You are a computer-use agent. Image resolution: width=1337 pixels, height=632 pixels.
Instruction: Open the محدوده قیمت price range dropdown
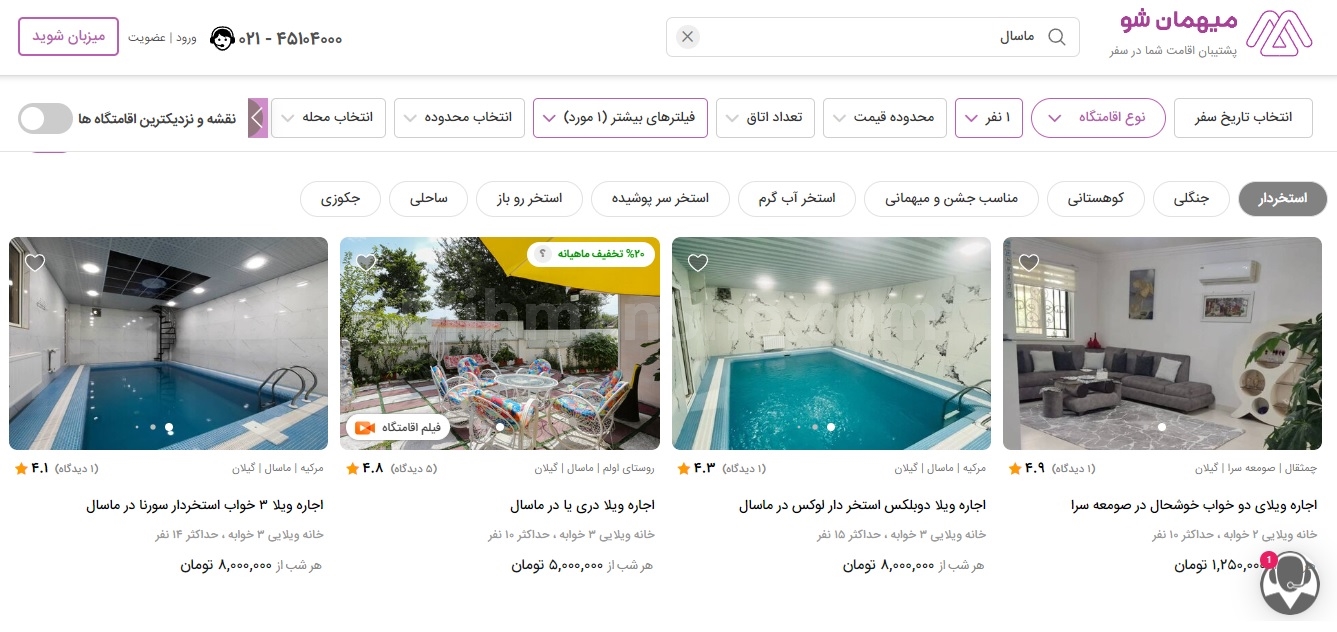pyautogui.click(x=884, y=118)
